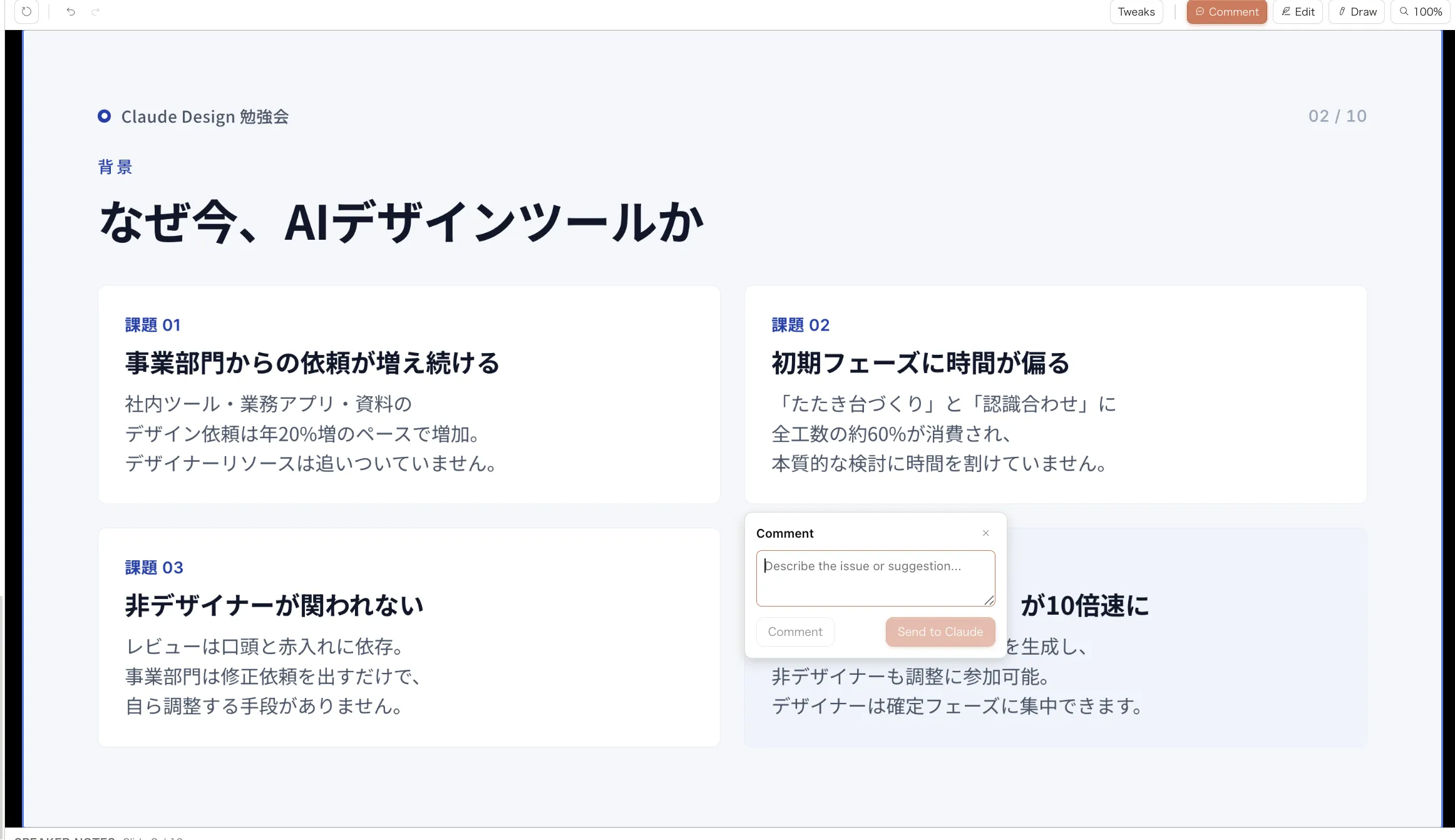The height and width of the screenshot is (840, 1455).
Task: Toggle Comment mode on or off
Action: [x=1226, y=11]
